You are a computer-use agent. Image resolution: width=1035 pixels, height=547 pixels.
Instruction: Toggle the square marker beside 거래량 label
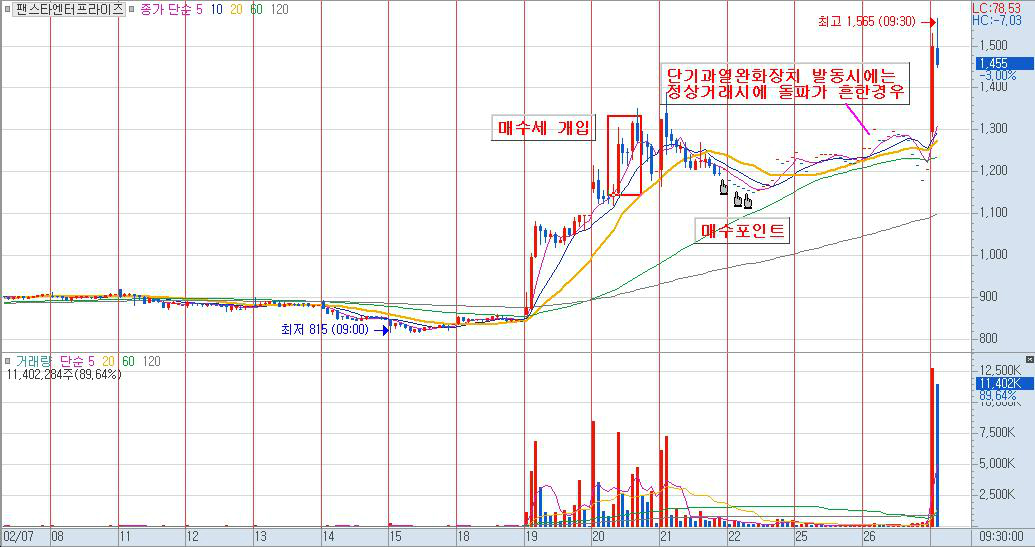[8, 361]
